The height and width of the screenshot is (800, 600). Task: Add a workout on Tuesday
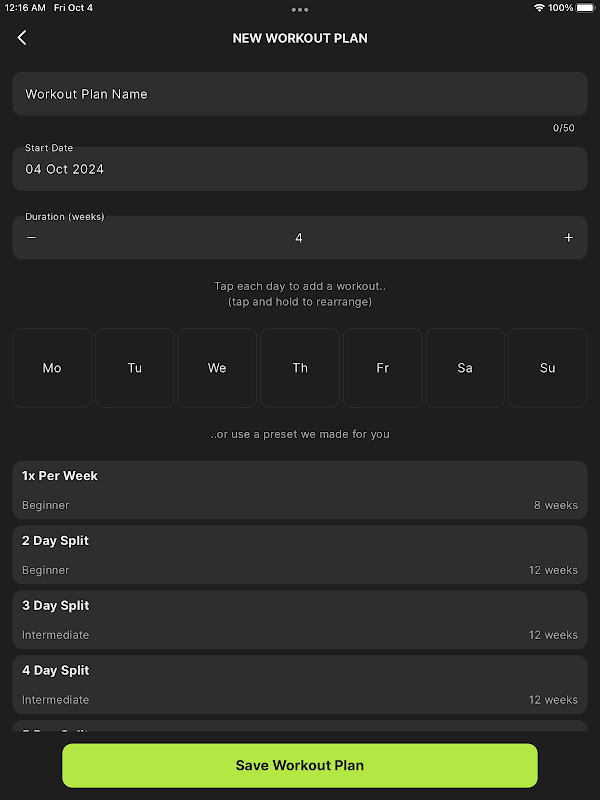click(x=135, y=368)
